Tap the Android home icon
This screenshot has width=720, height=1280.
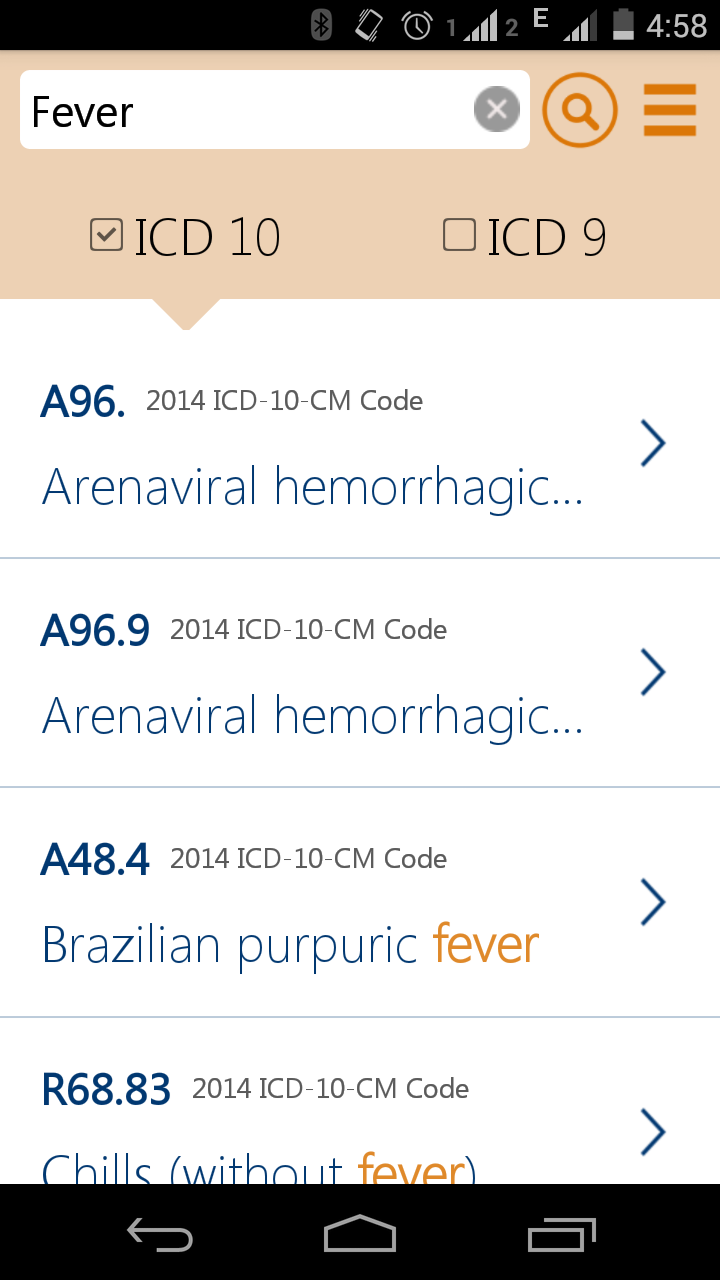point(359,1235)
